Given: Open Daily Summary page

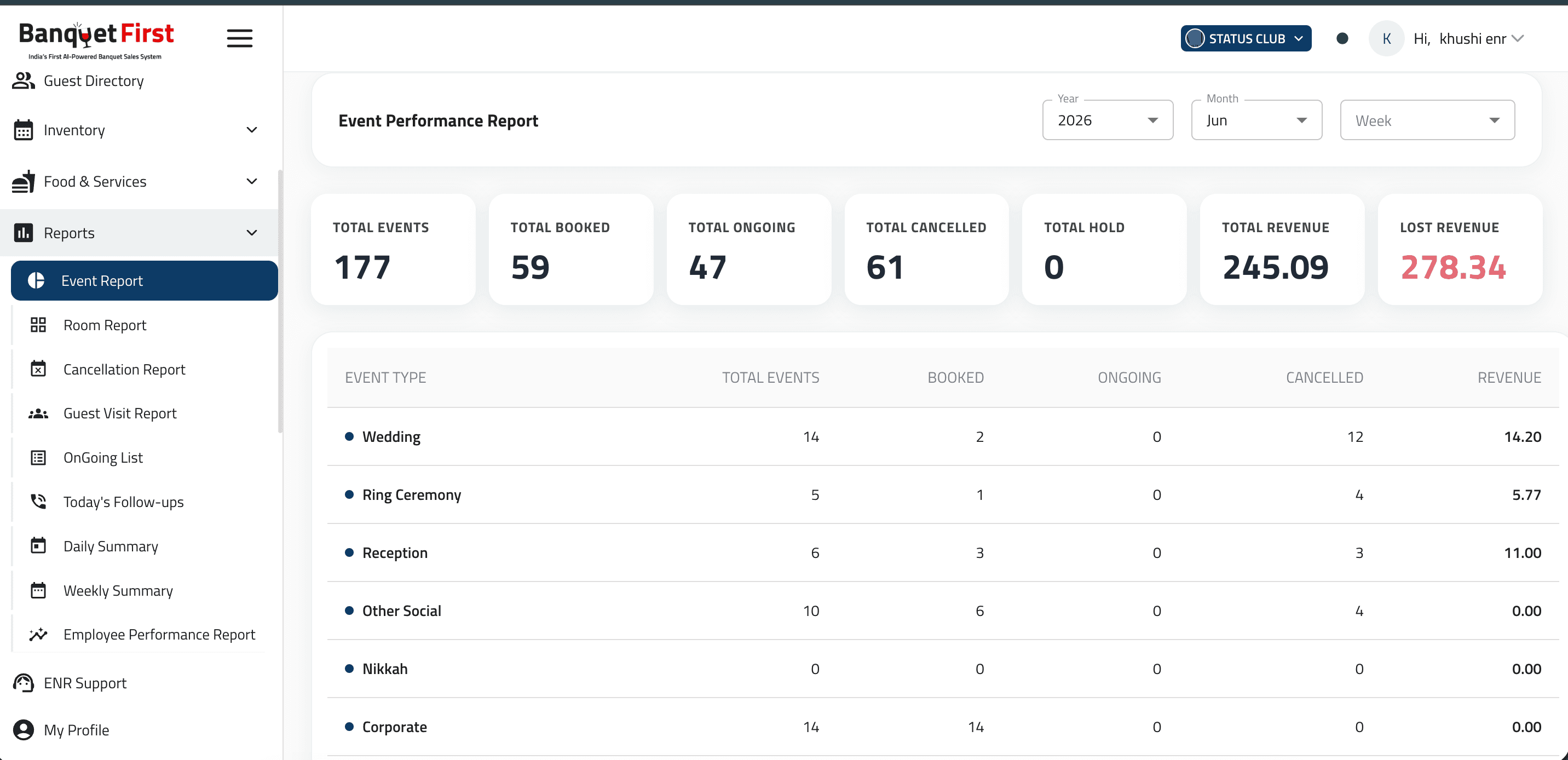Looking at the screenshot, I should (144, 546).
